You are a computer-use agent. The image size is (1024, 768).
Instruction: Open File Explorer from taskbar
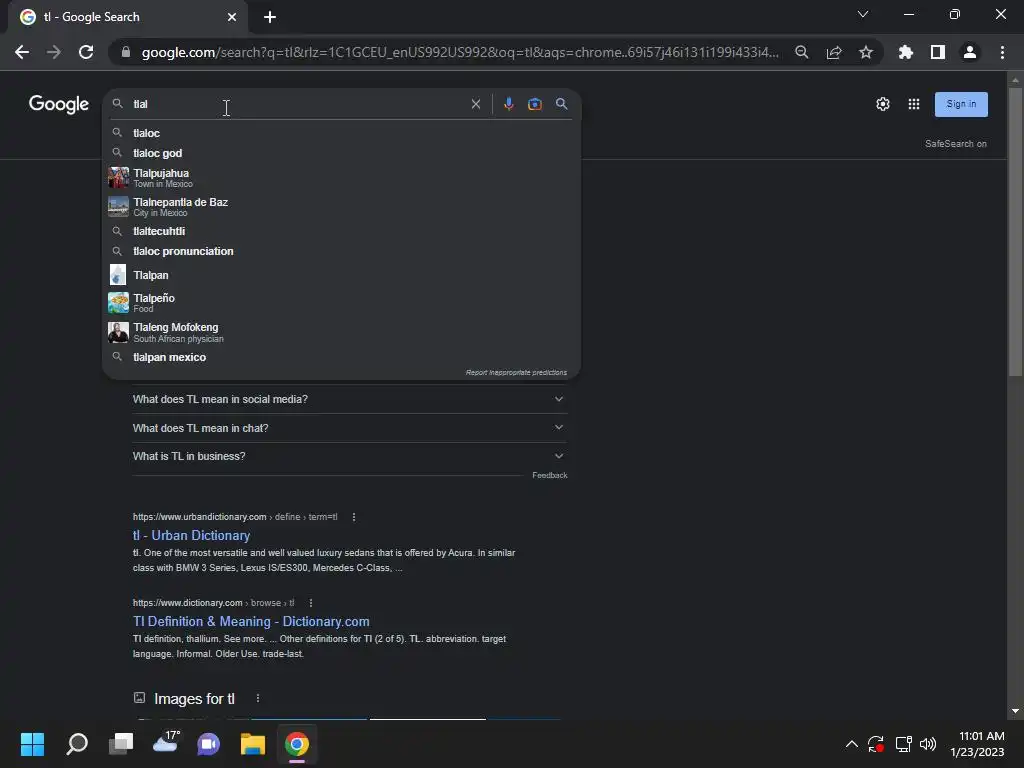[253, 744]
